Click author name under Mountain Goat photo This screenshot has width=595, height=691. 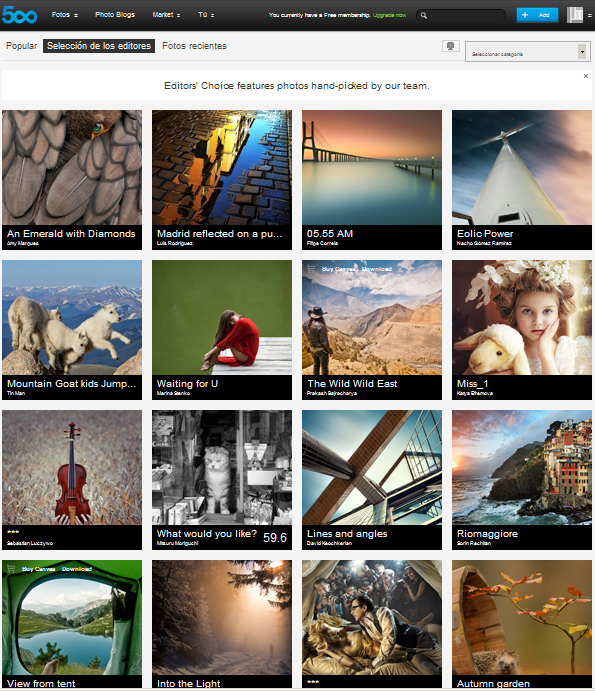click(x=16, y=393)
